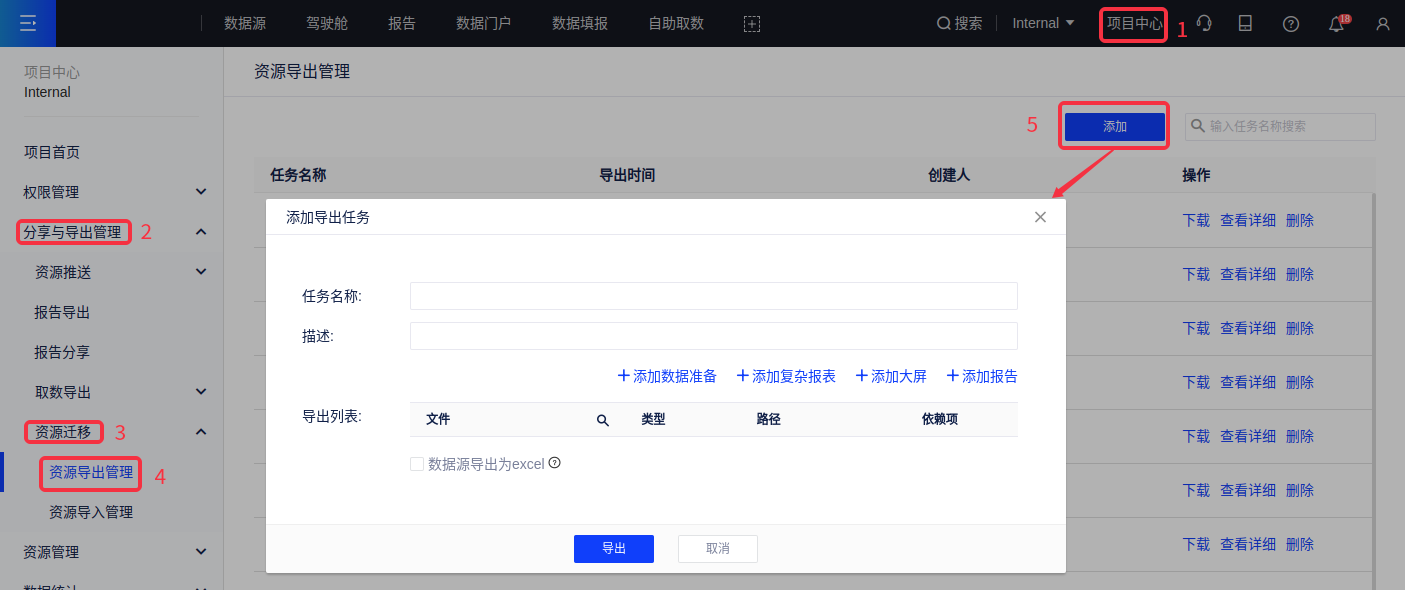Expand 取数导出 submenu
Viewport: 1405px width, 590px height.
[201, 392]
